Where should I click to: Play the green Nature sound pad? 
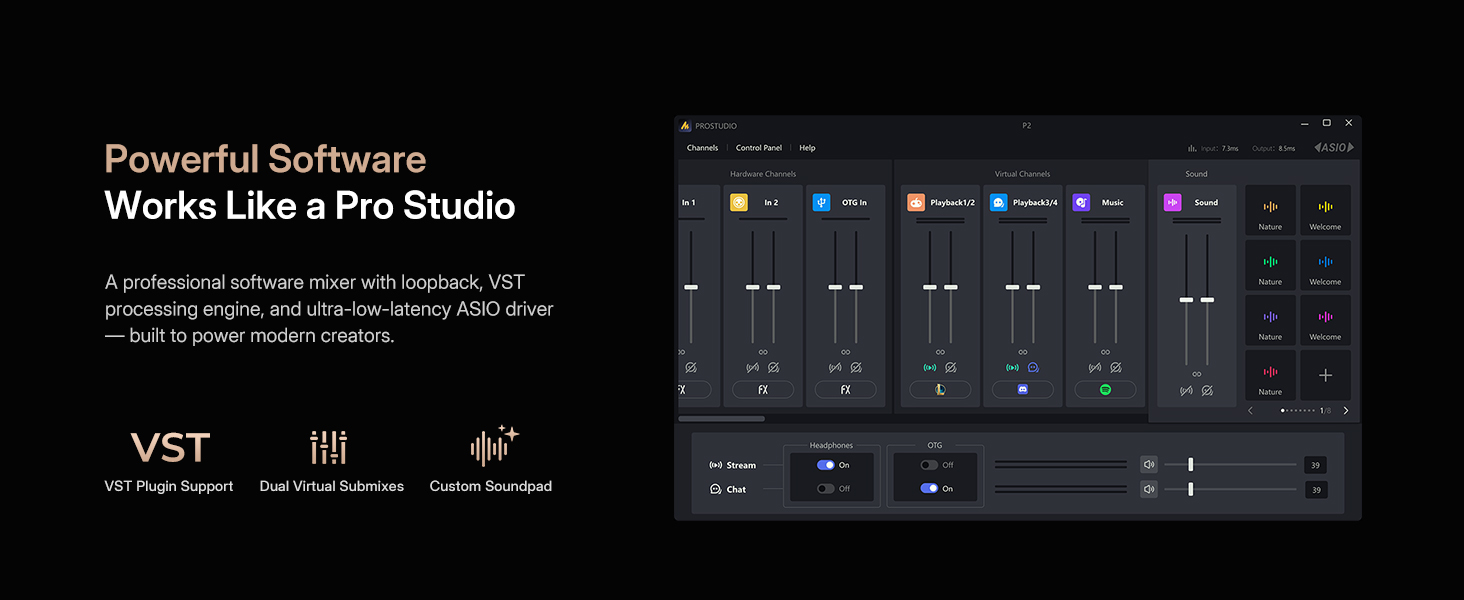[1270, 265]
